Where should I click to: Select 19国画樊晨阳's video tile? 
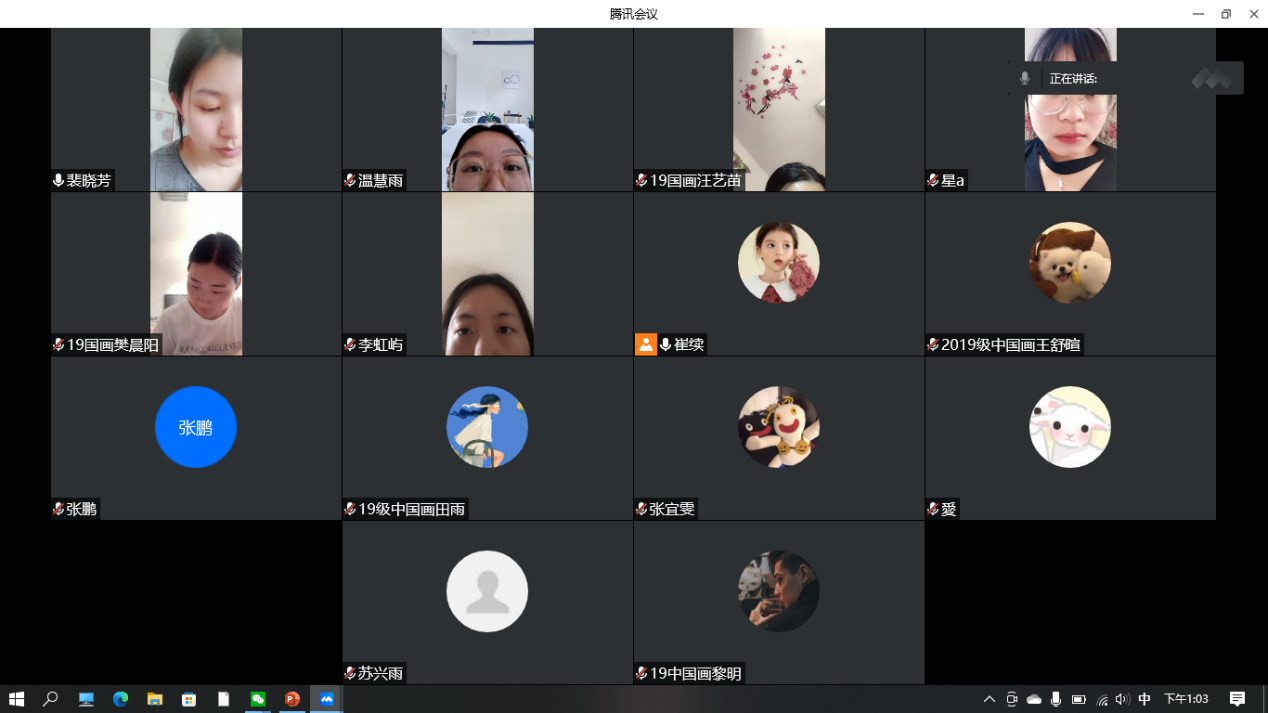tap(196, 274)
